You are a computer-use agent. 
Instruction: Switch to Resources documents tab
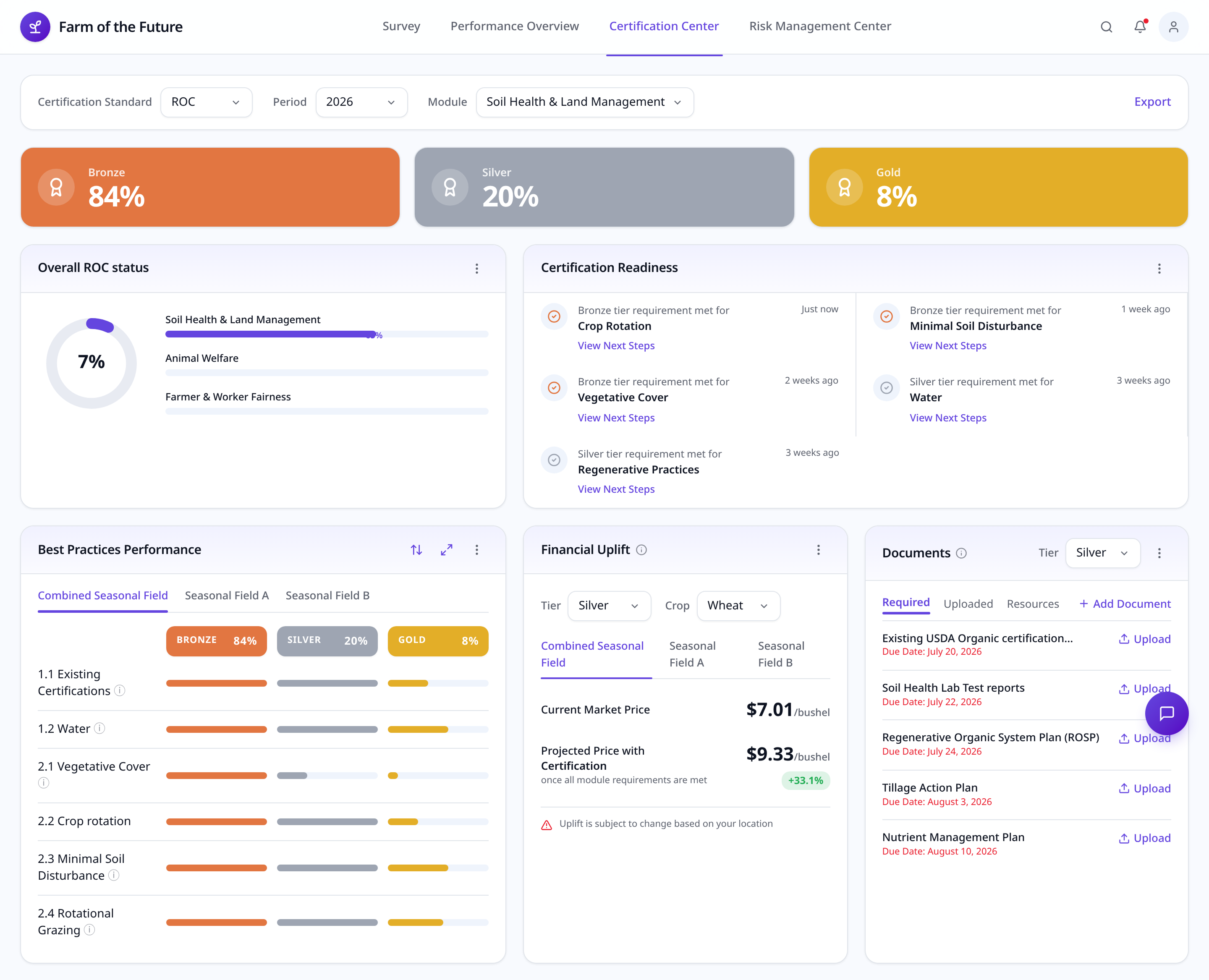pos(1033,604)
